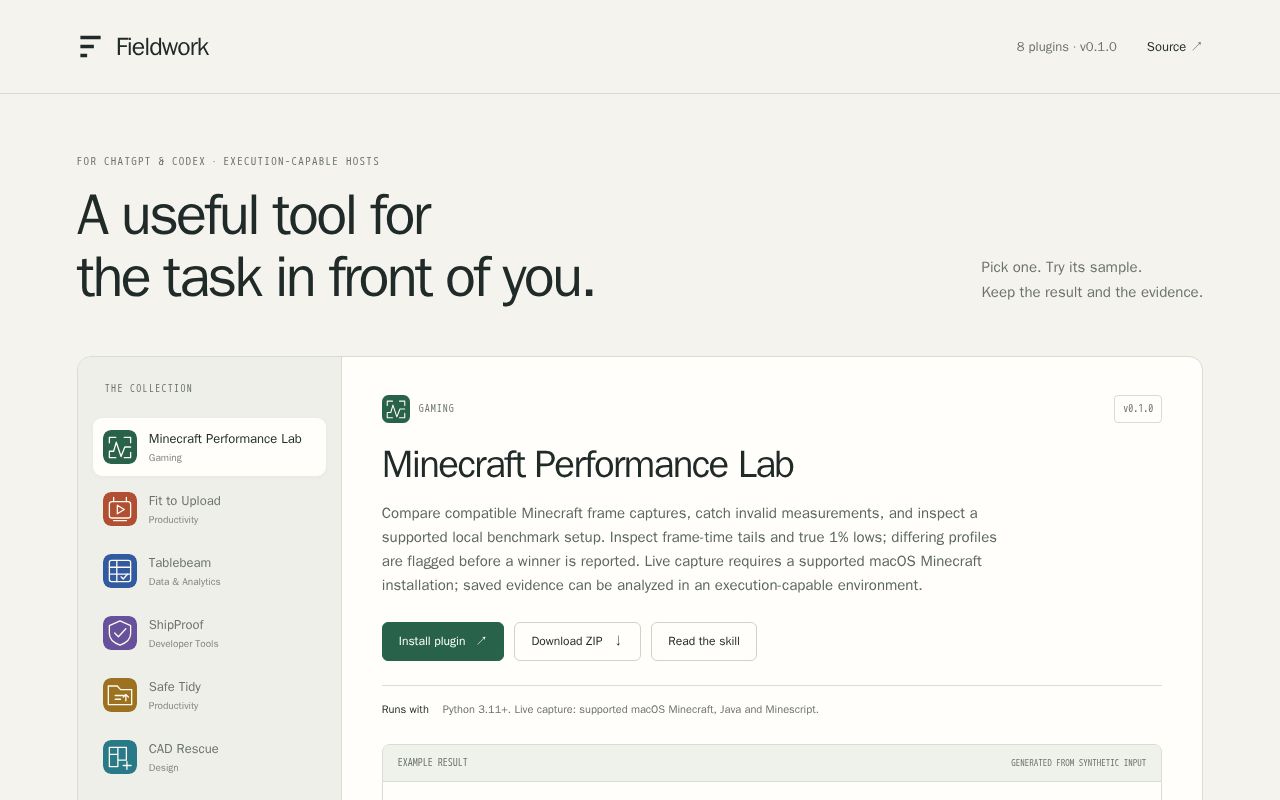Click the plugin description paragraph
1280x800 pixels.
click(x=690, y=549)
